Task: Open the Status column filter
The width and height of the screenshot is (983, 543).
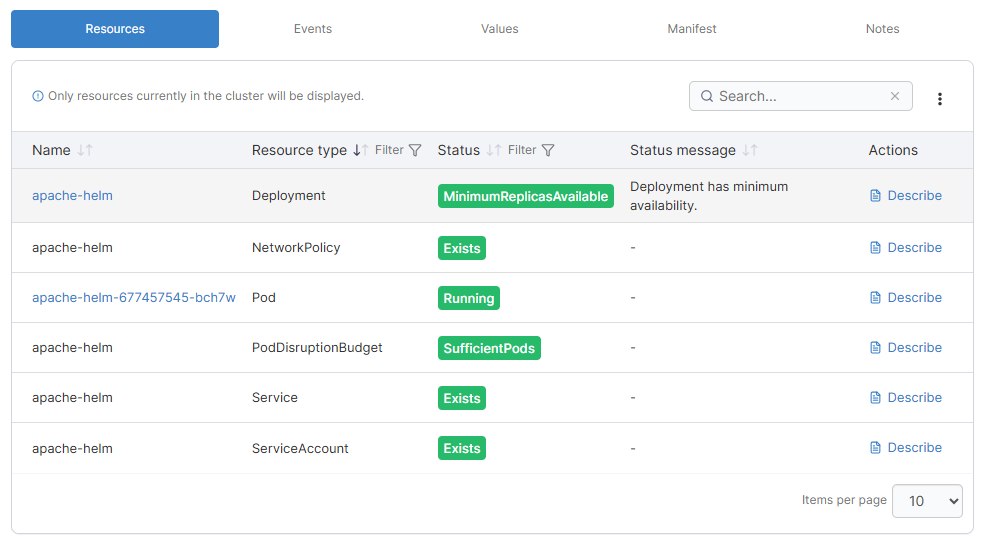Action: pos(531,150)
